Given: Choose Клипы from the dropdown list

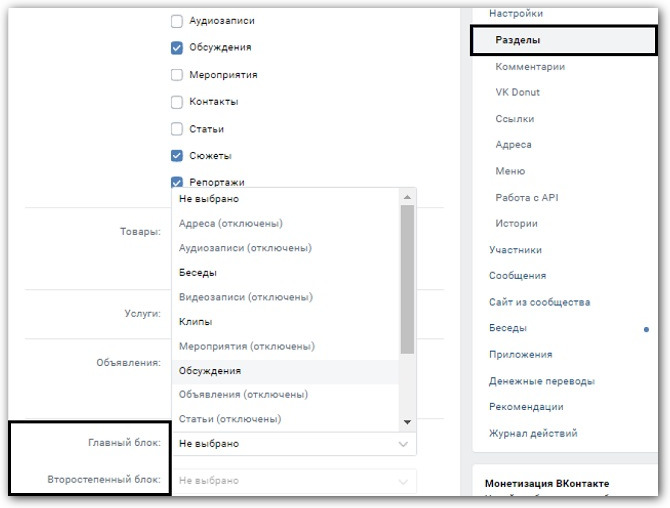Looking at the screenshot, I should pos(195,322).
